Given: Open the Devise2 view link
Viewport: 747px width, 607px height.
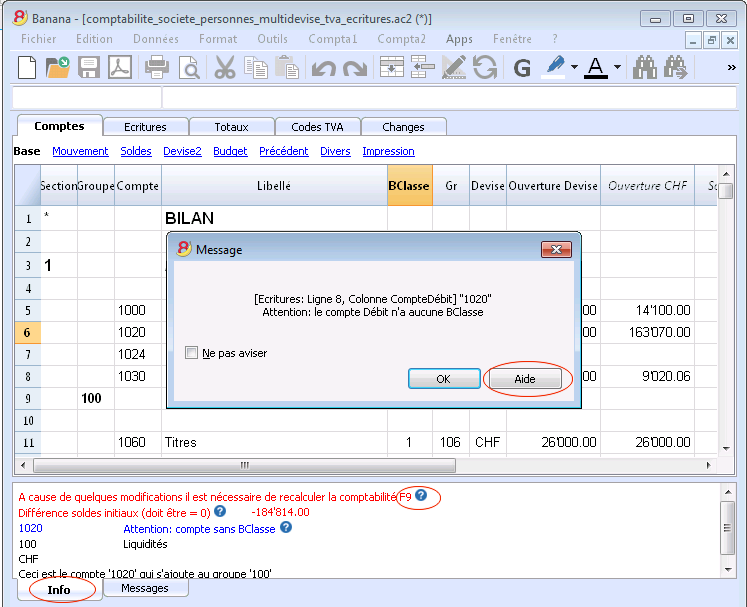Looking at the screenshot, I should (x=182, y=151).
